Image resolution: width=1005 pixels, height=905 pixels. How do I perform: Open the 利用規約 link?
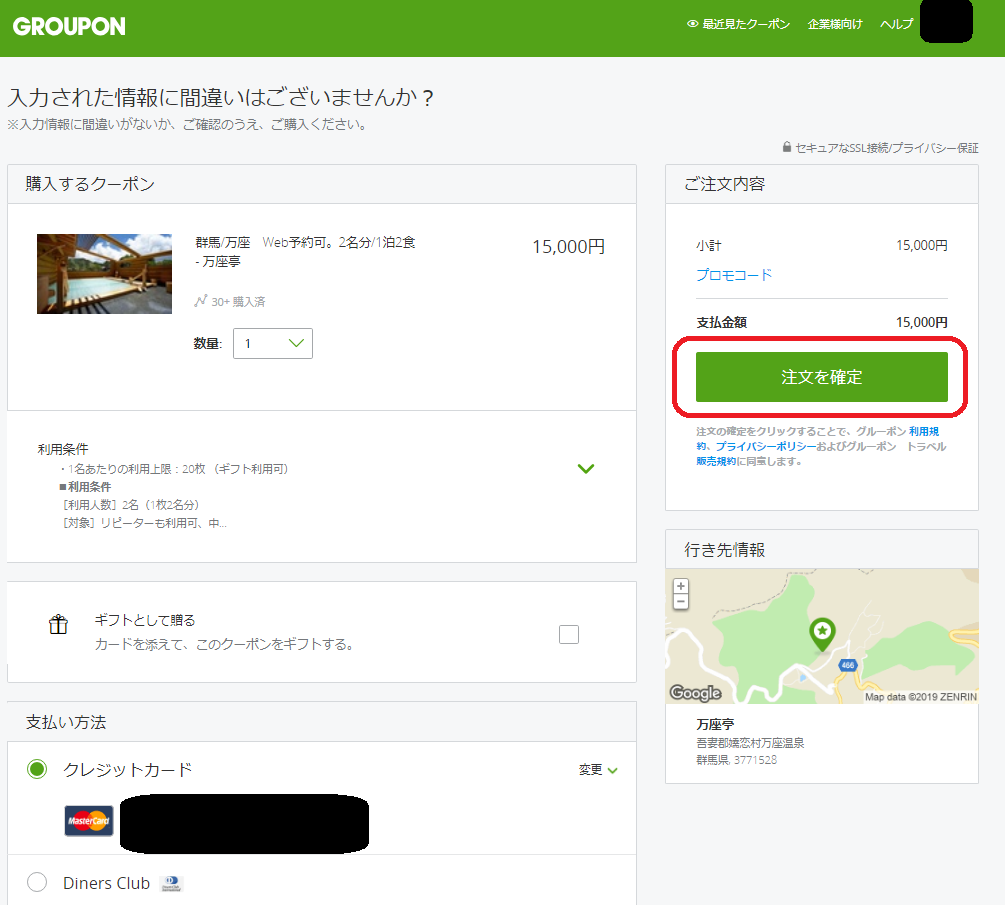click(924, 431)
